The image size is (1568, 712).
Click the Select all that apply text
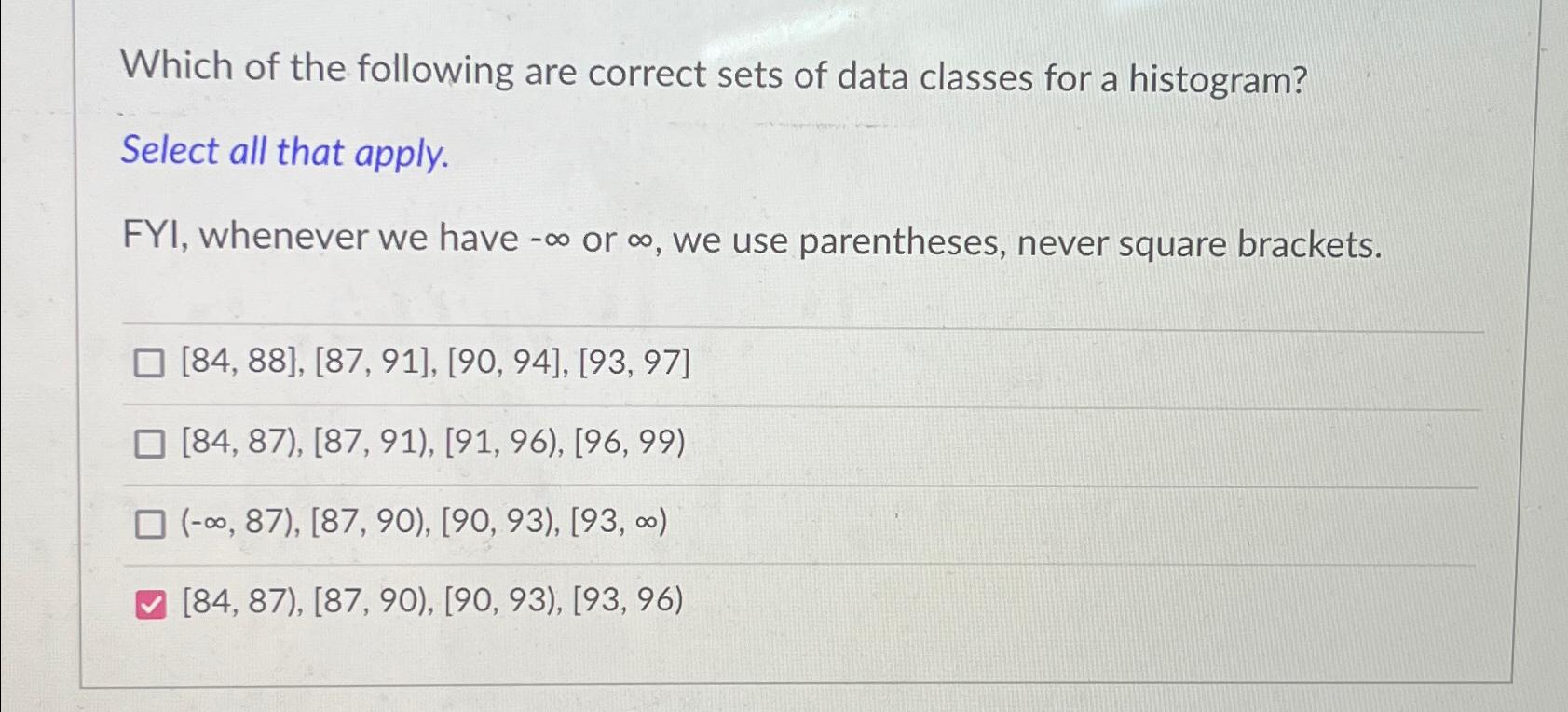point(286,154)
